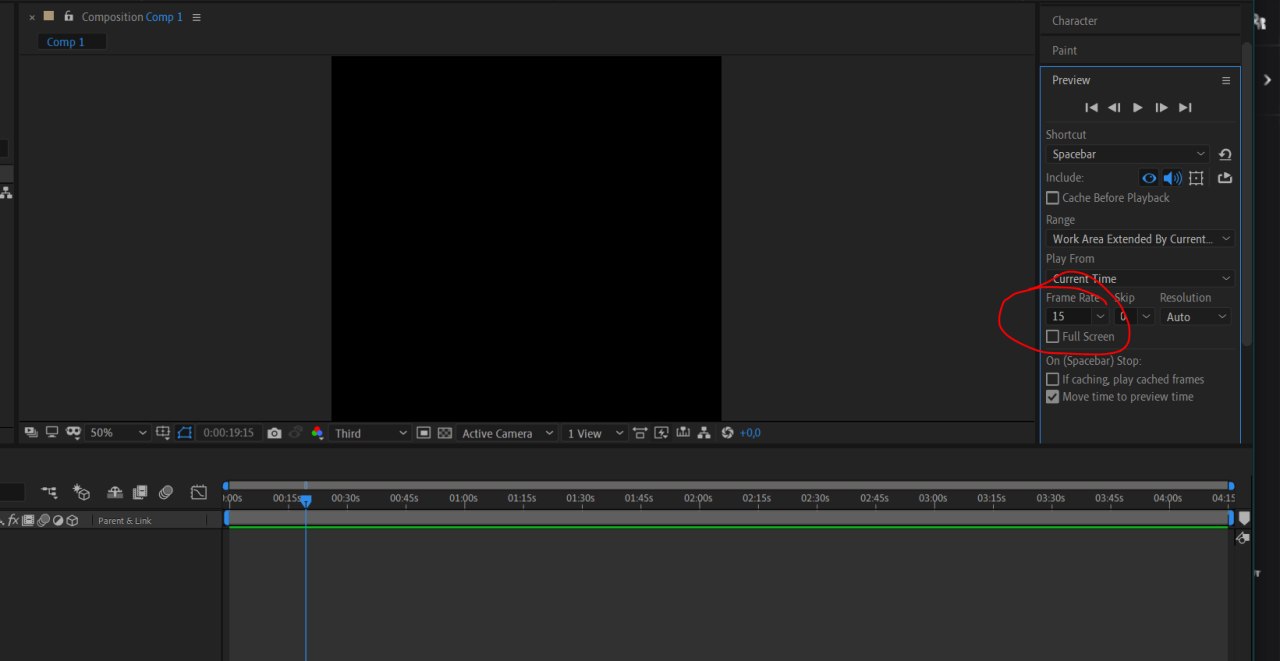Screen dimensions: 1280x661
Task: Open the Range dropdown Work Area Extended
Action: pyautogui.click(x=1140, y=239)
